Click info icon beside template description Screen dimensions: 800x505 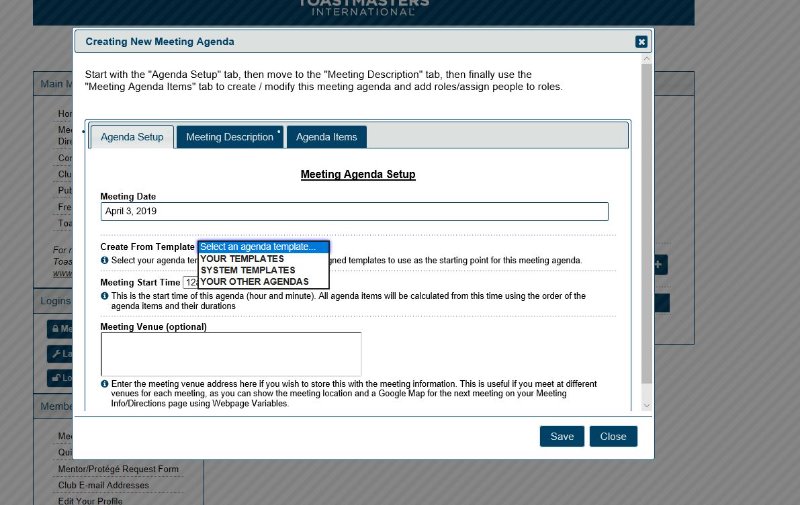pyautogui.click(x=105, y=260)
